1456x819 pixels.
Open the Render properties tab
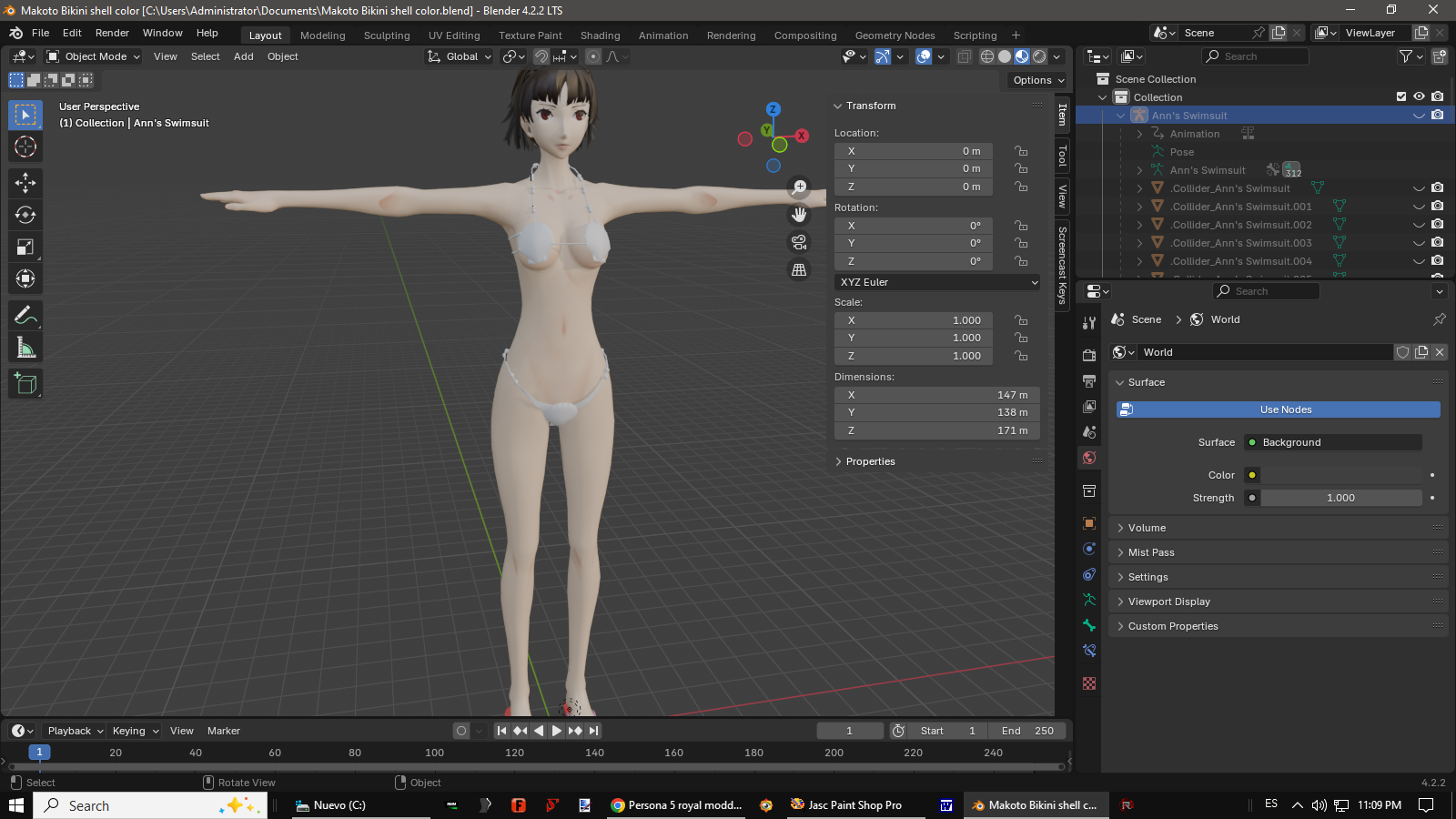coord(1089,355)
